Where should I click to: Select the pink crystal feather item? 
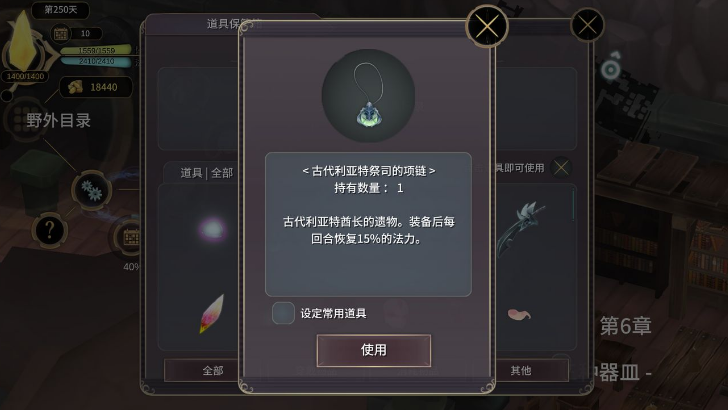pos(212,313)
